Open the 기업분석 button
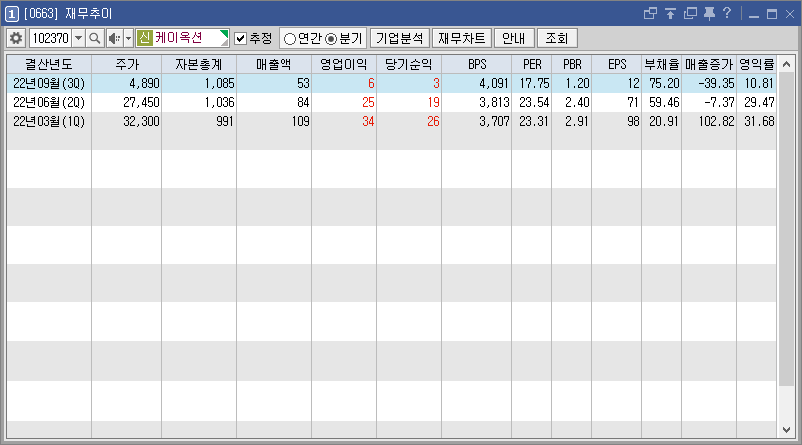Viewport: 802px width, 445px height. (399, 38)
